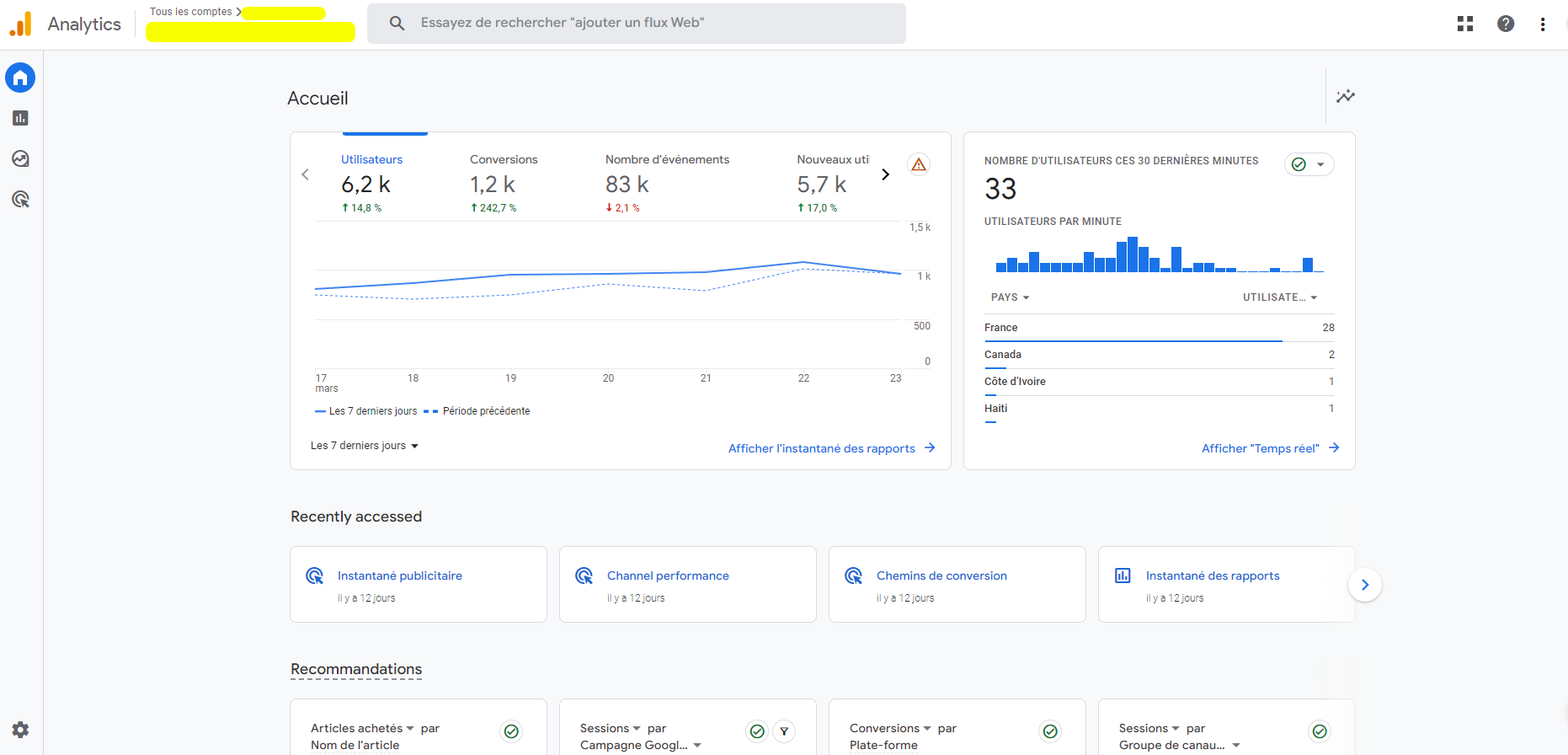Click the filter funnel icon on Sessions Campagne card
The width and height of the screenshot is (1568, 755).
[x=784, y=731]
